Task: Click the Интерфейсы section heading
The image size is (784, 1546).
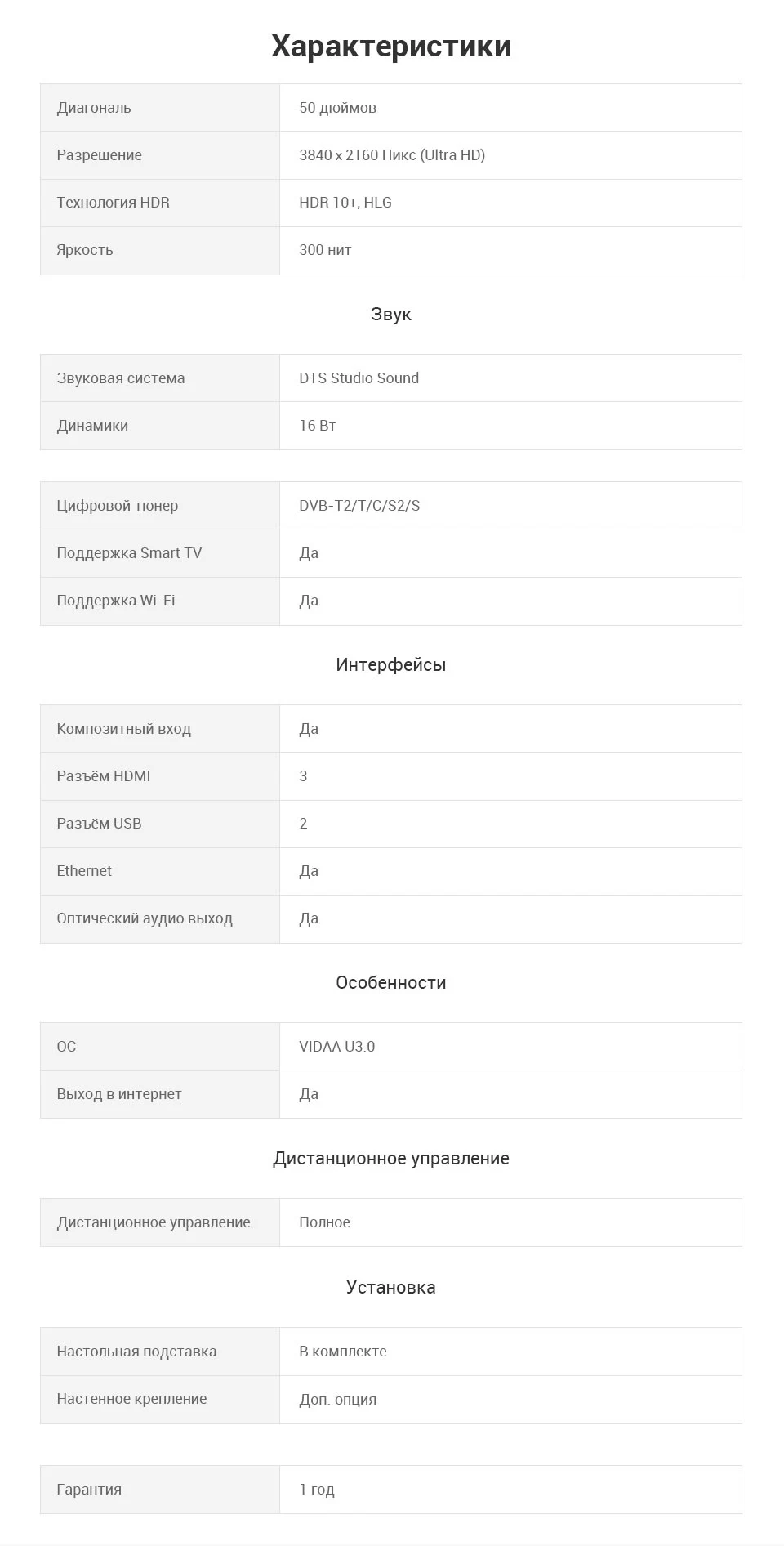Action: point(391,665)
